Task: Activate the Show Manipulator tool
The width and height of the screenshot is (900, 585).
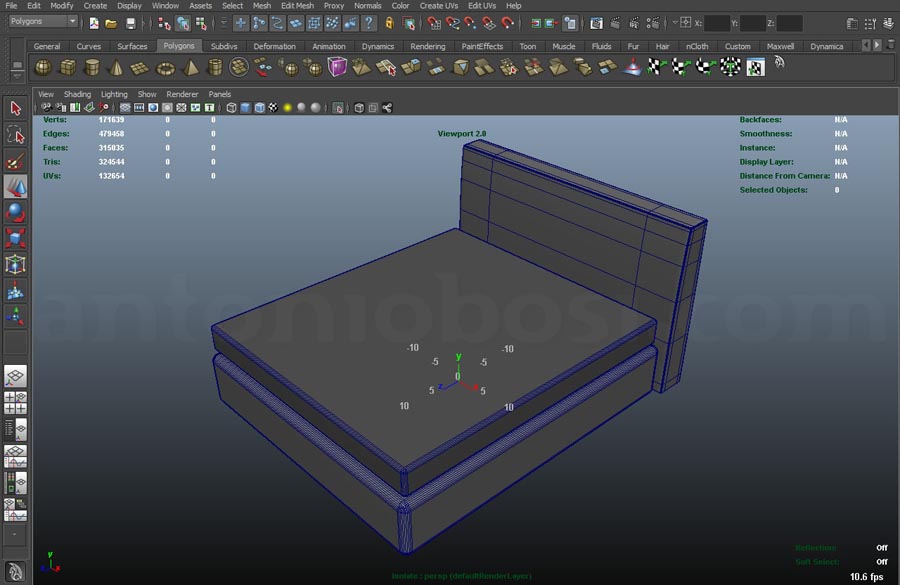Action: click(15, 316)
